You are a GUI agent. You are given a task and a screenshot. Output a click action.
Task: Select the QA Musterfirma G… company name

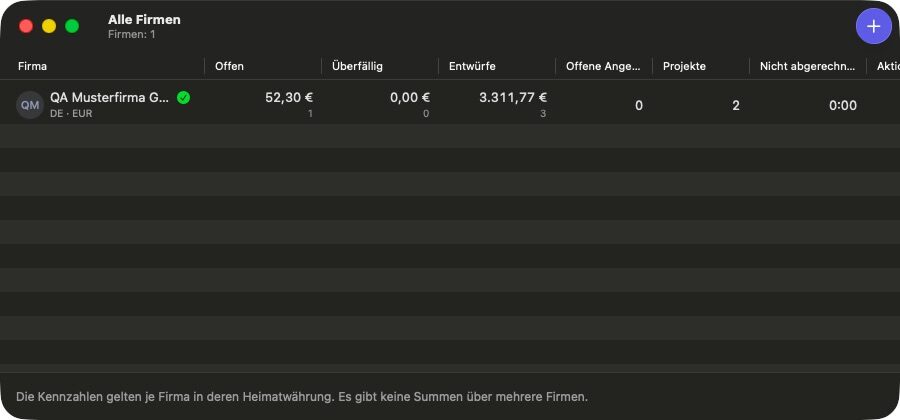(110, 98)
